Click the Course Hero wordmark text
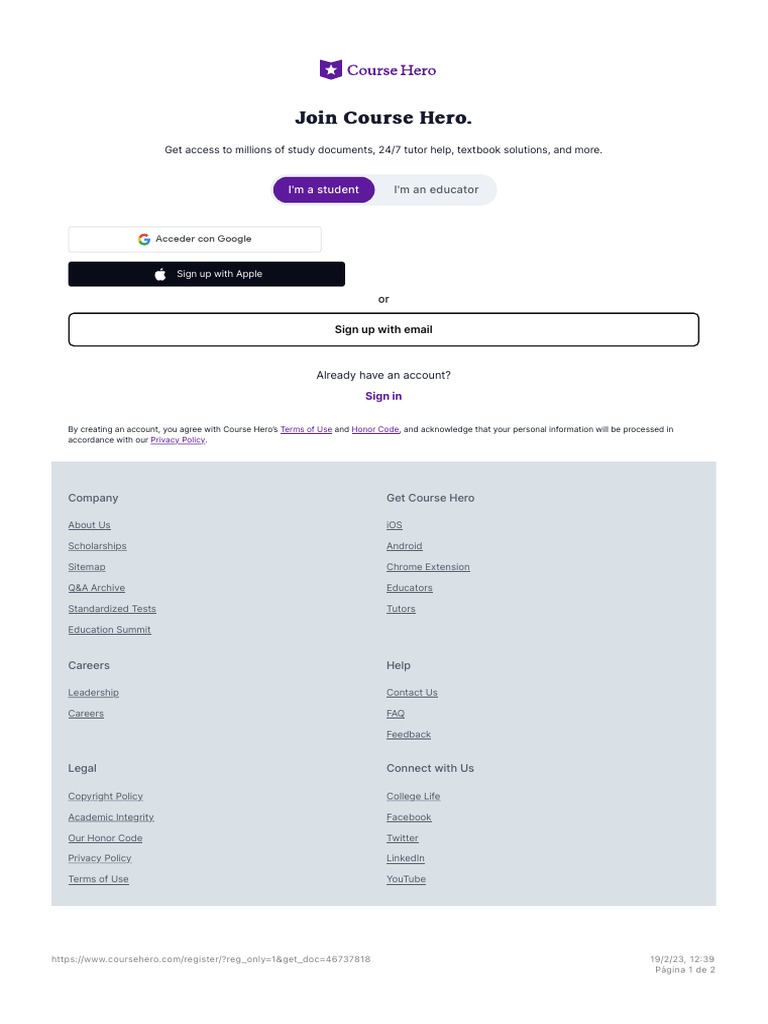 coord(391,70)
